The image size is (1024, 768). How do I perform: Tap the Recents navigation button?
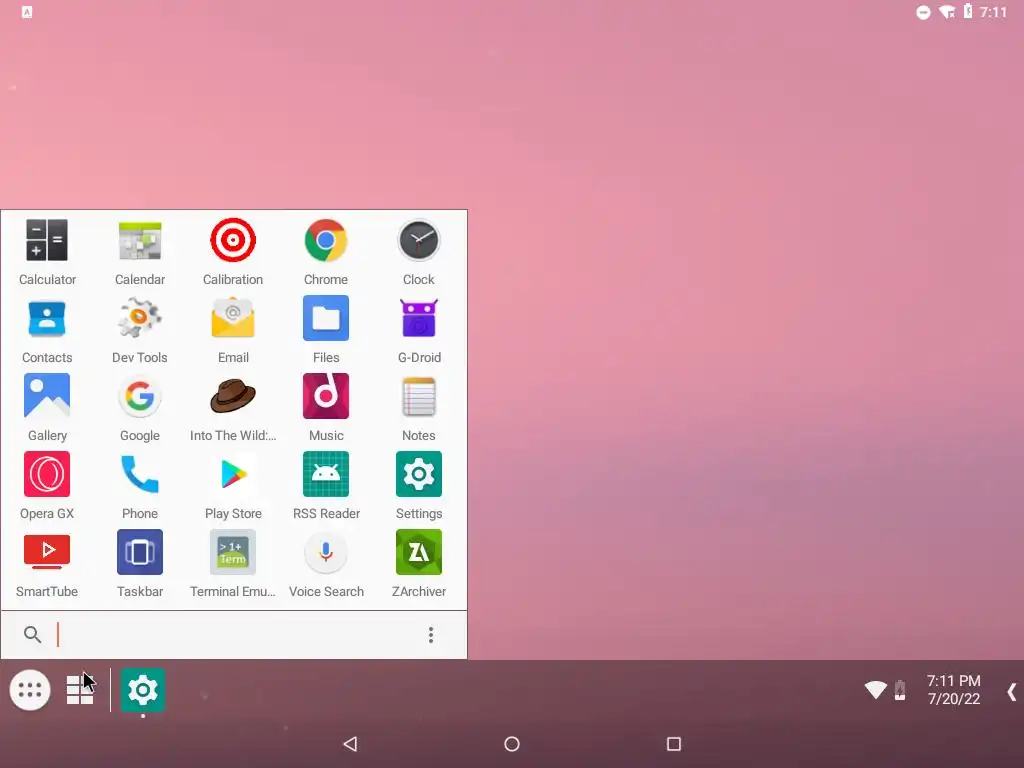[x=674, y=744]
